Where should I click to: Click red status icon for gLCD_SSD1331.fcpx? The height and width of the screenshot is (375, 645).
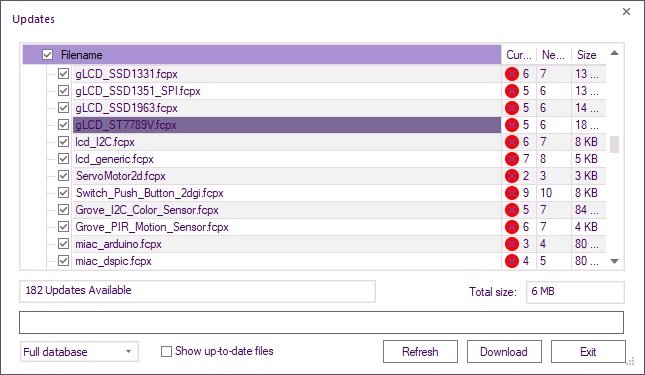[512, 74]
